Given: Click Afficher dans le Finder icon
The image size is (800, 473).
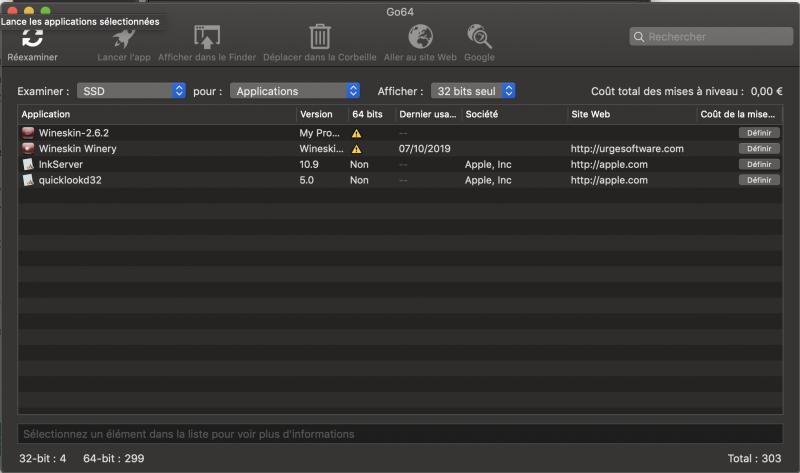Looking at the screenshot, I should (206, 38).
